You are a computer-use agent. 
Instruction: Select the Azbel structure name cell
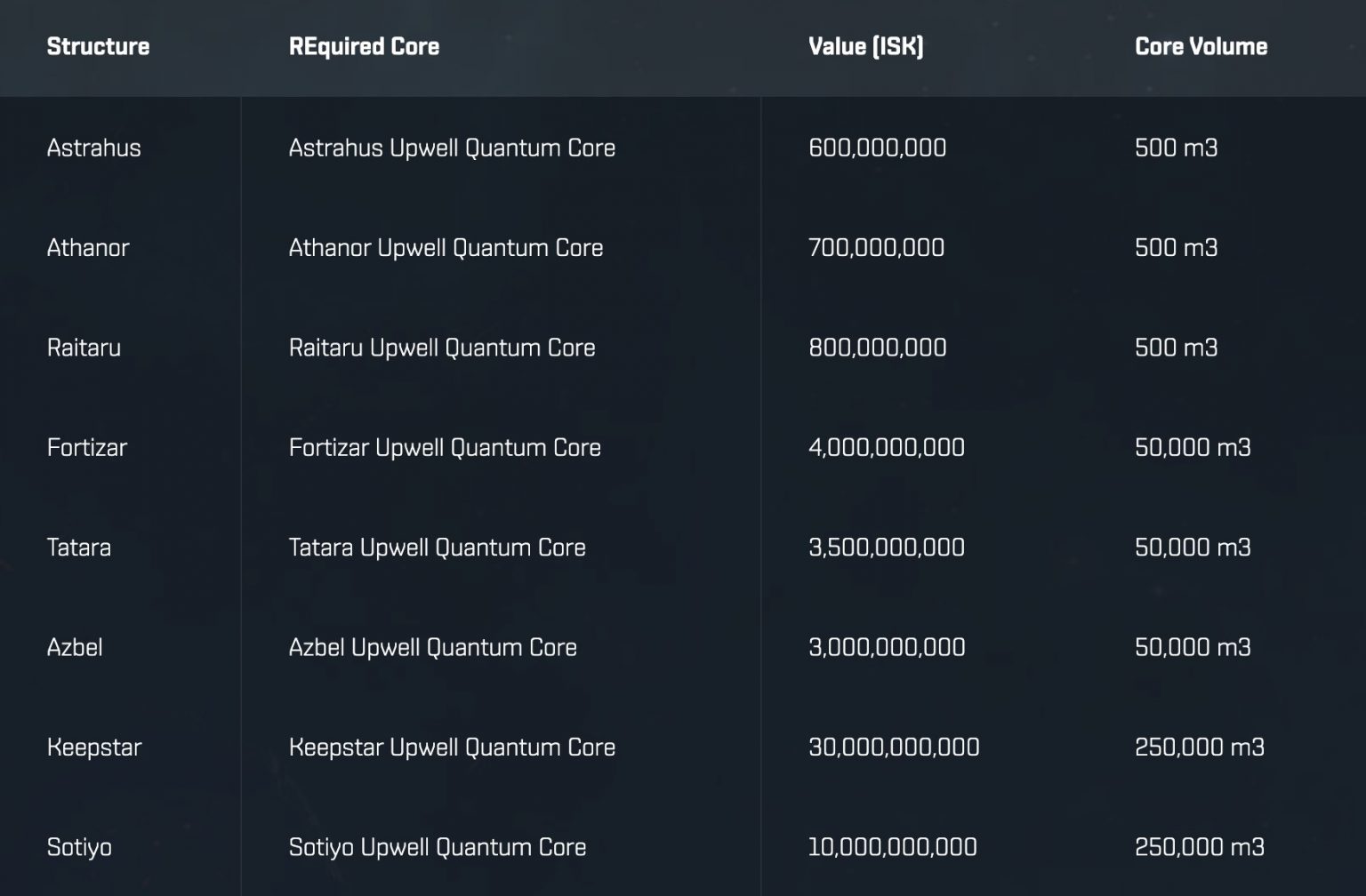(x=75, y=647)
